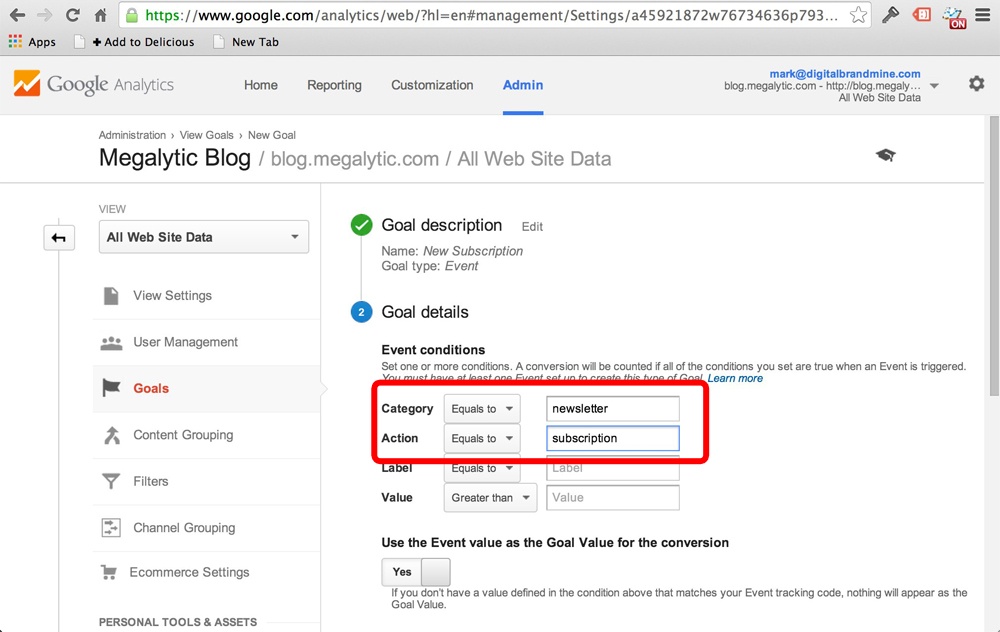Open the Customization tab

[432, 85]
